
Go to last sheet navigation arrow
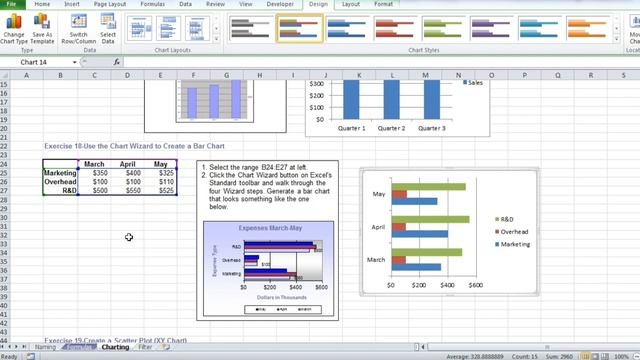pyautogui.click(x=24, y=347)
